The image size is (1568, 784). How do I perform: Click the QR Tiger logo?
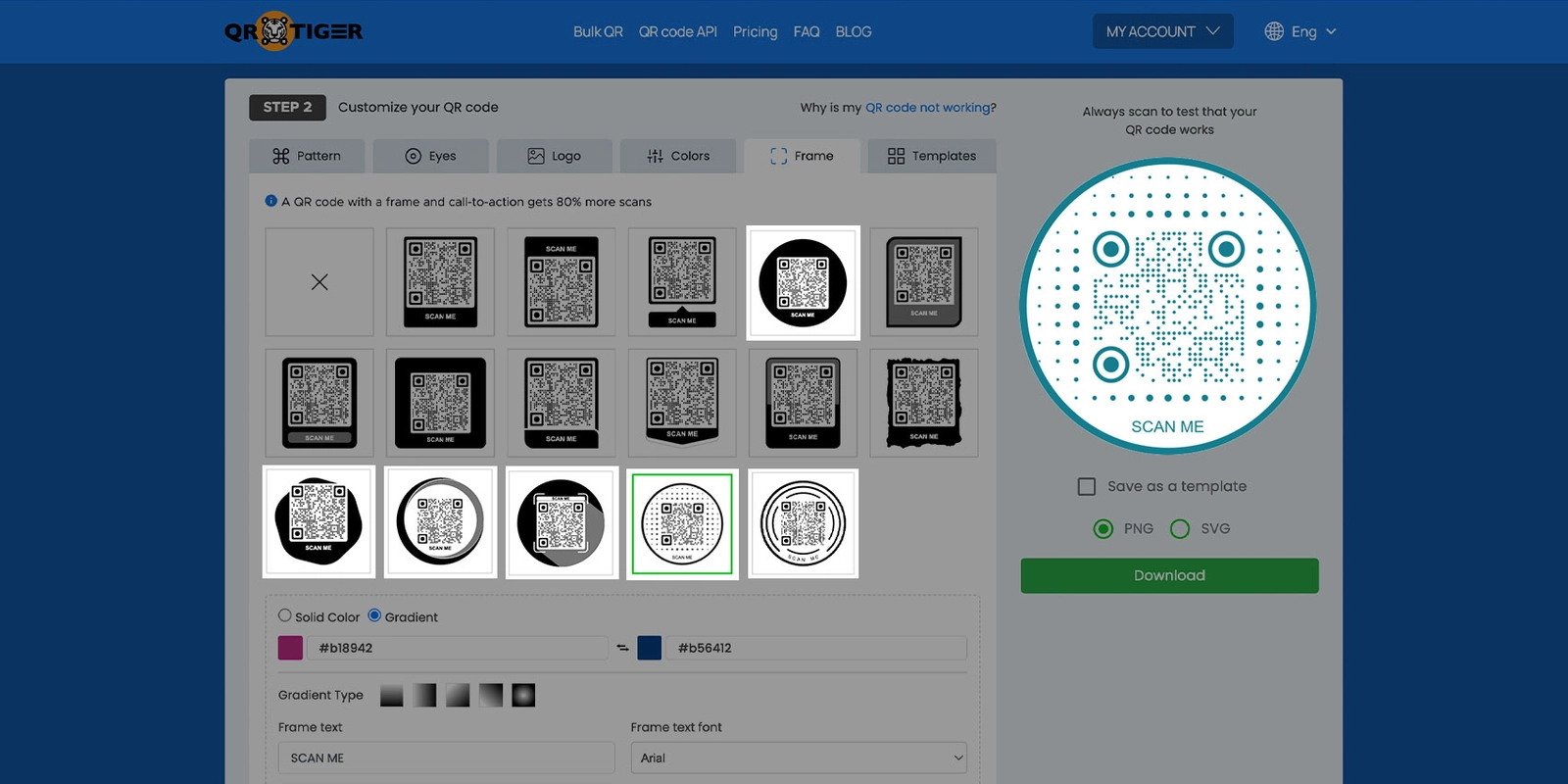293,31
